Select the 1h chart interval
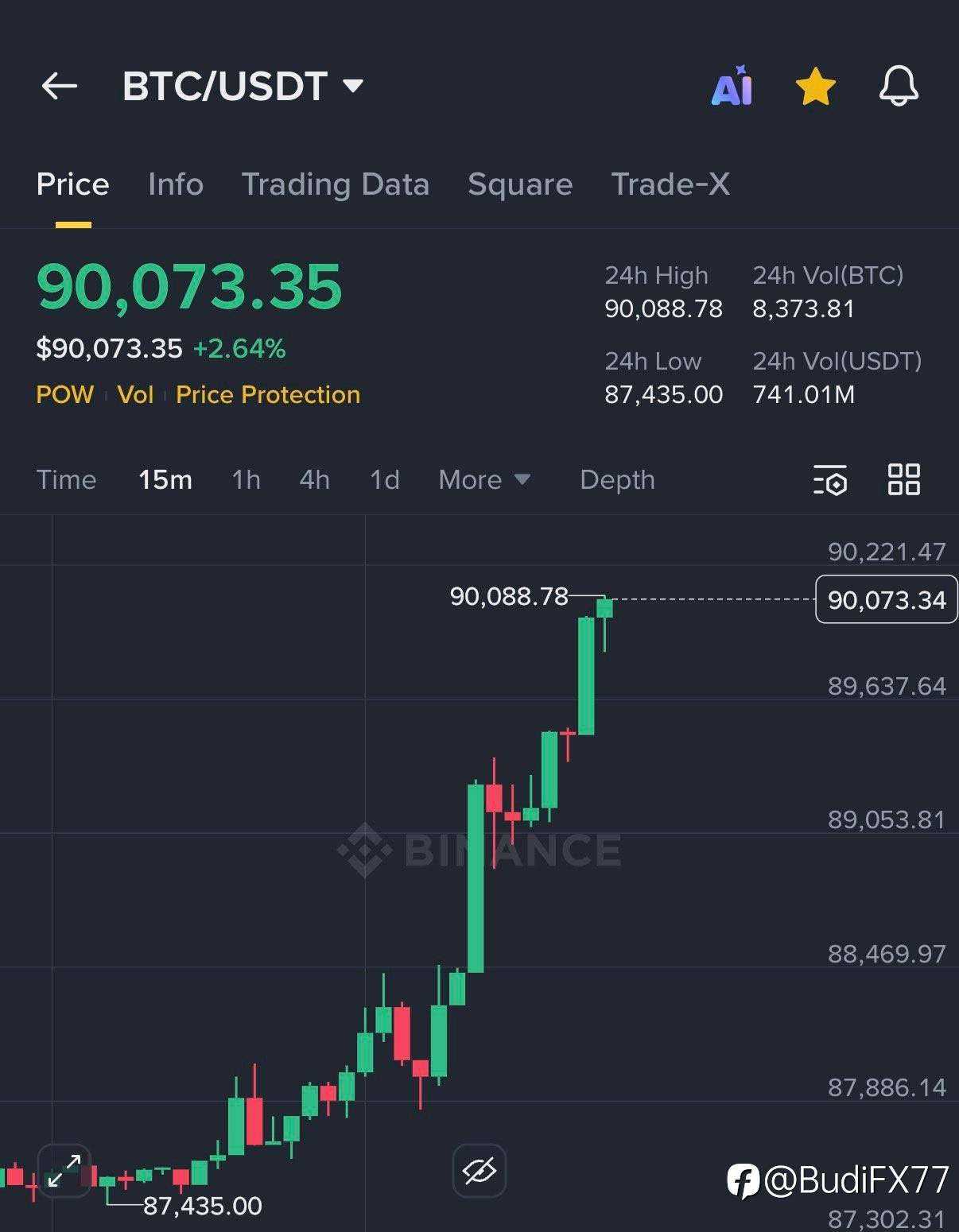959x1232 pixels. point(246,480)
